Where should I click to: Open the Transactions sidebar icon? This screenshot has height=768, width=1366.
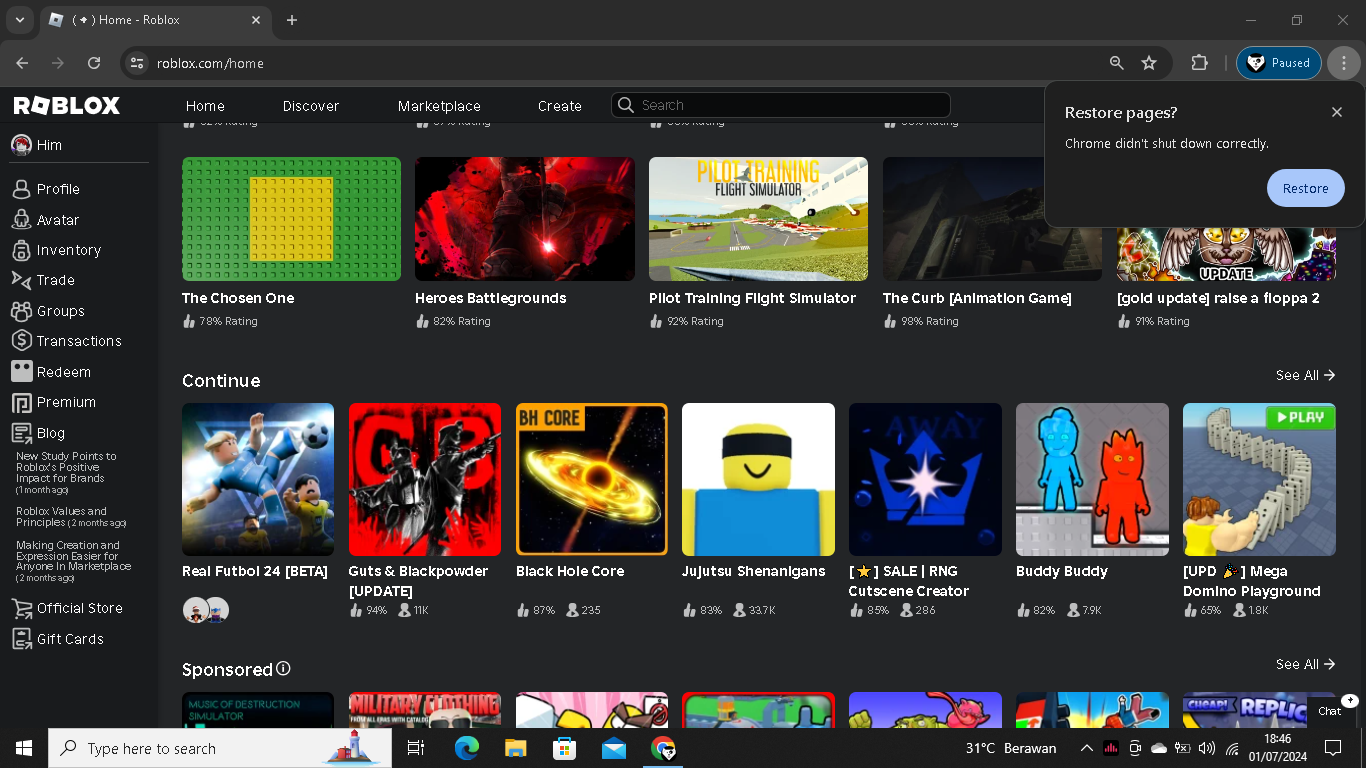pyautogui.click(x=21, y=341)
